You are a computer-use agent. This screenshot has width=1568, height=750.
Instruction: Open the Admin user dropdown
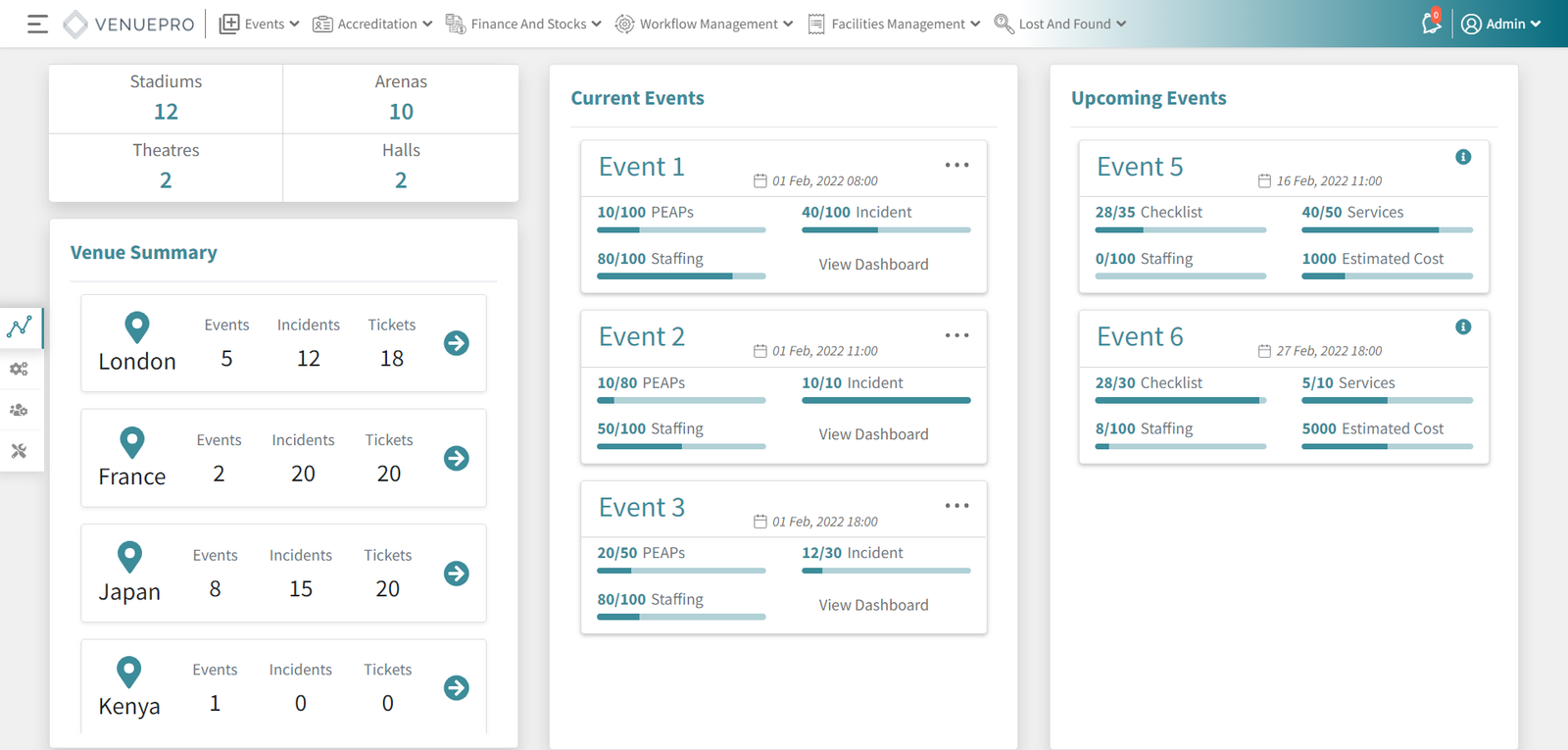pyautogui.click(x=1501, y=25)
